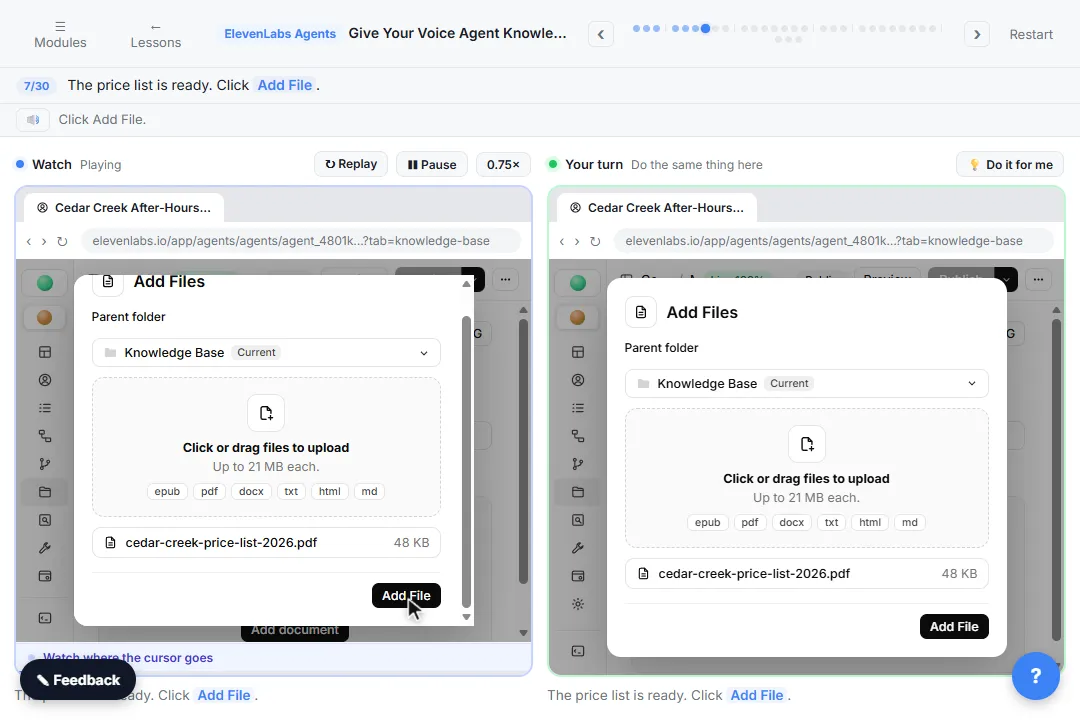Go to the next lesson step chevron
This screenshot has width=1080, height=720.
[x=977, y=34]
